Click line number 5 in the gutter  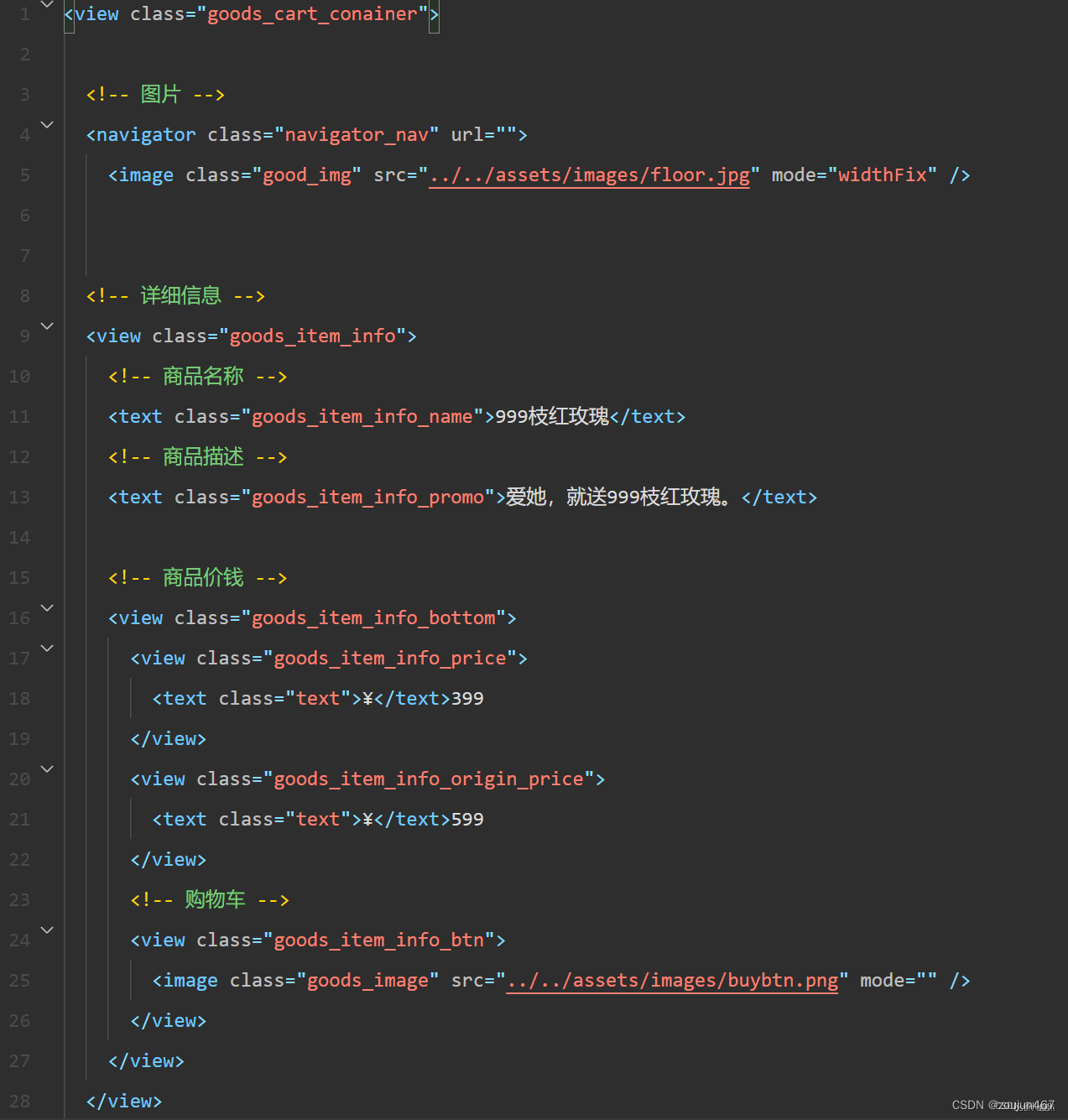pyautogui.click(x=24, y=175)
